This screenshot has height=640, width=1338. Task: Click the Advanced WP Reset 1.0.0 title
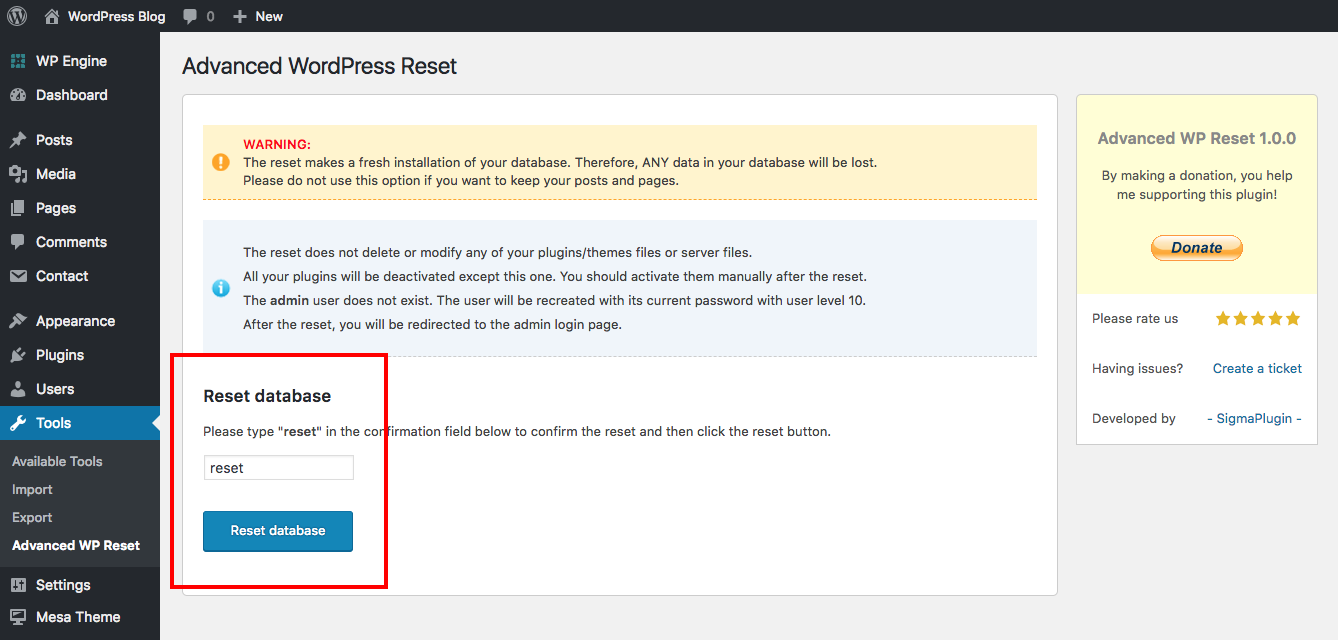click(x=1197, y=138)
